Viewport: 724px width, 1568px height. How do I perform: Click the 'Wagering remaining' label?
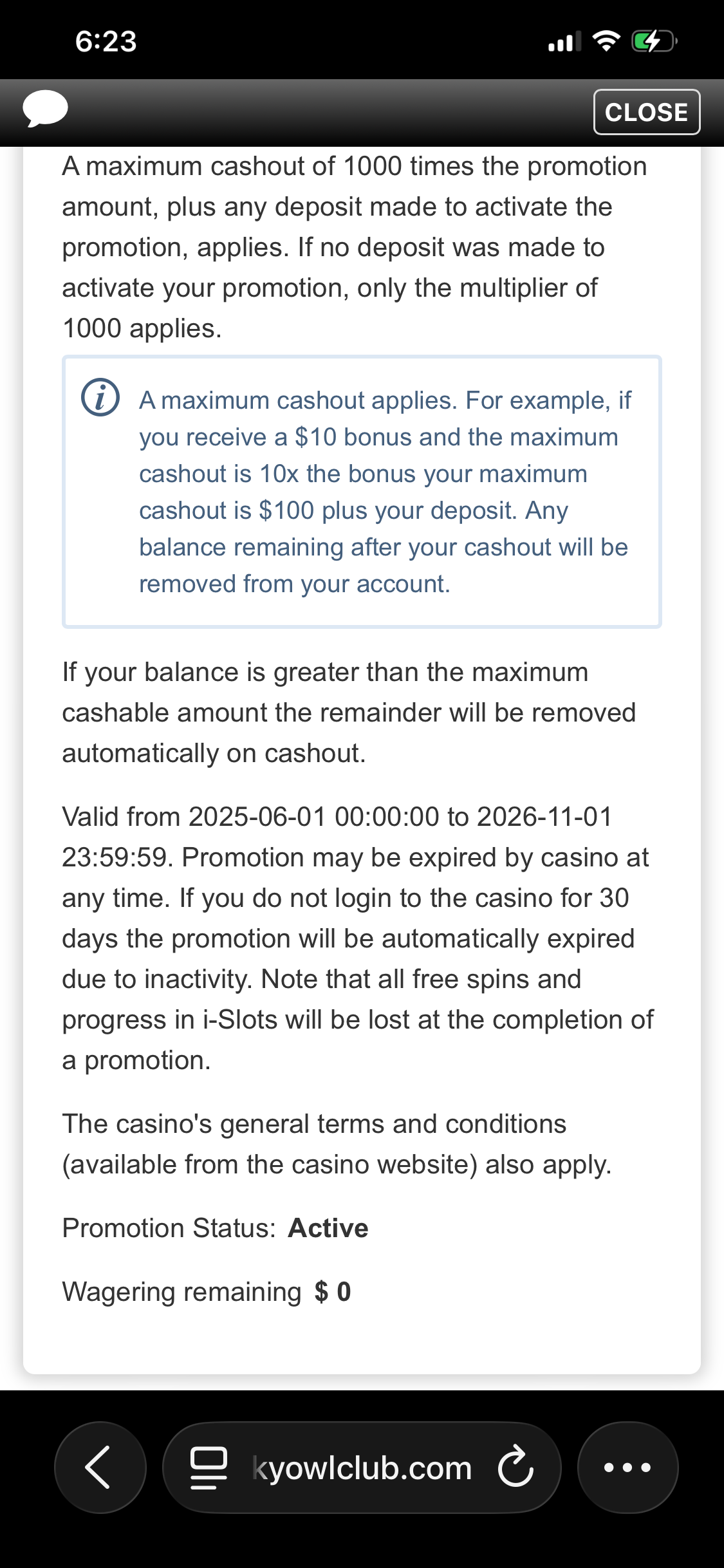pos(181,1292)
